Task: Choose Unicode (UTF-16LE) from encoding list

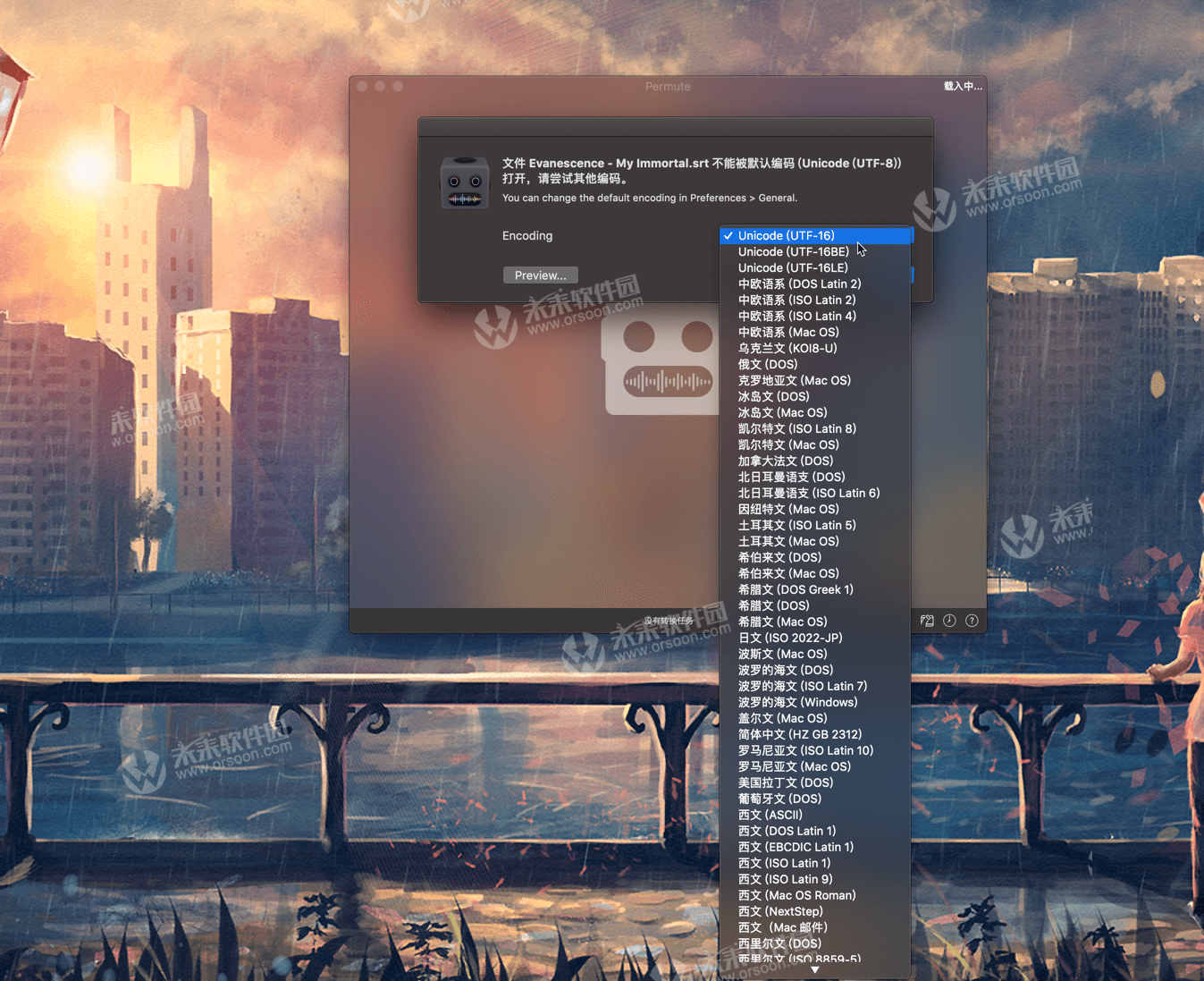Action: tap(815, 268)
